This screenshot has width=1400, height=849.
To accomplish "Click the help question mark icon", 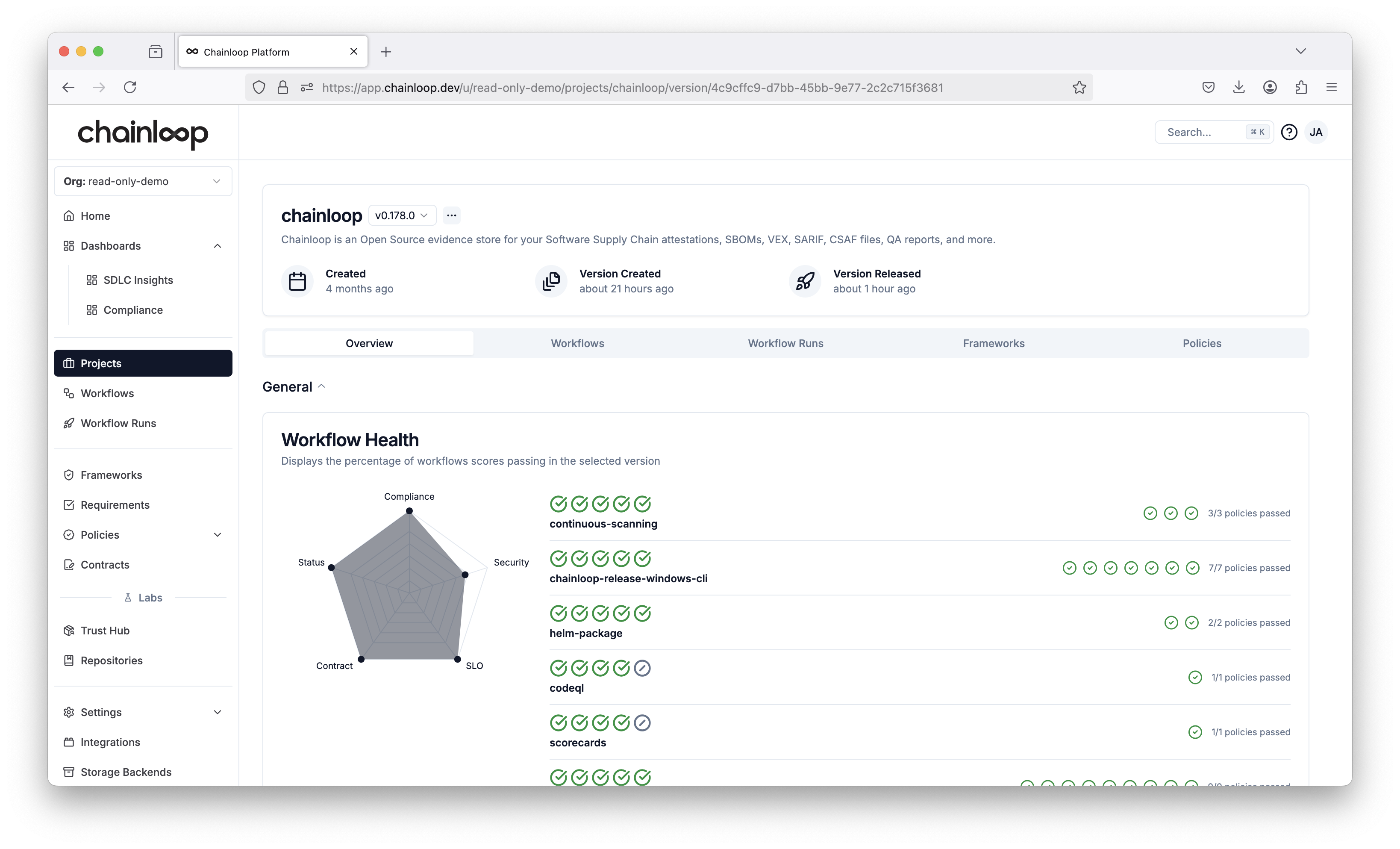I will pos(1289,132).
